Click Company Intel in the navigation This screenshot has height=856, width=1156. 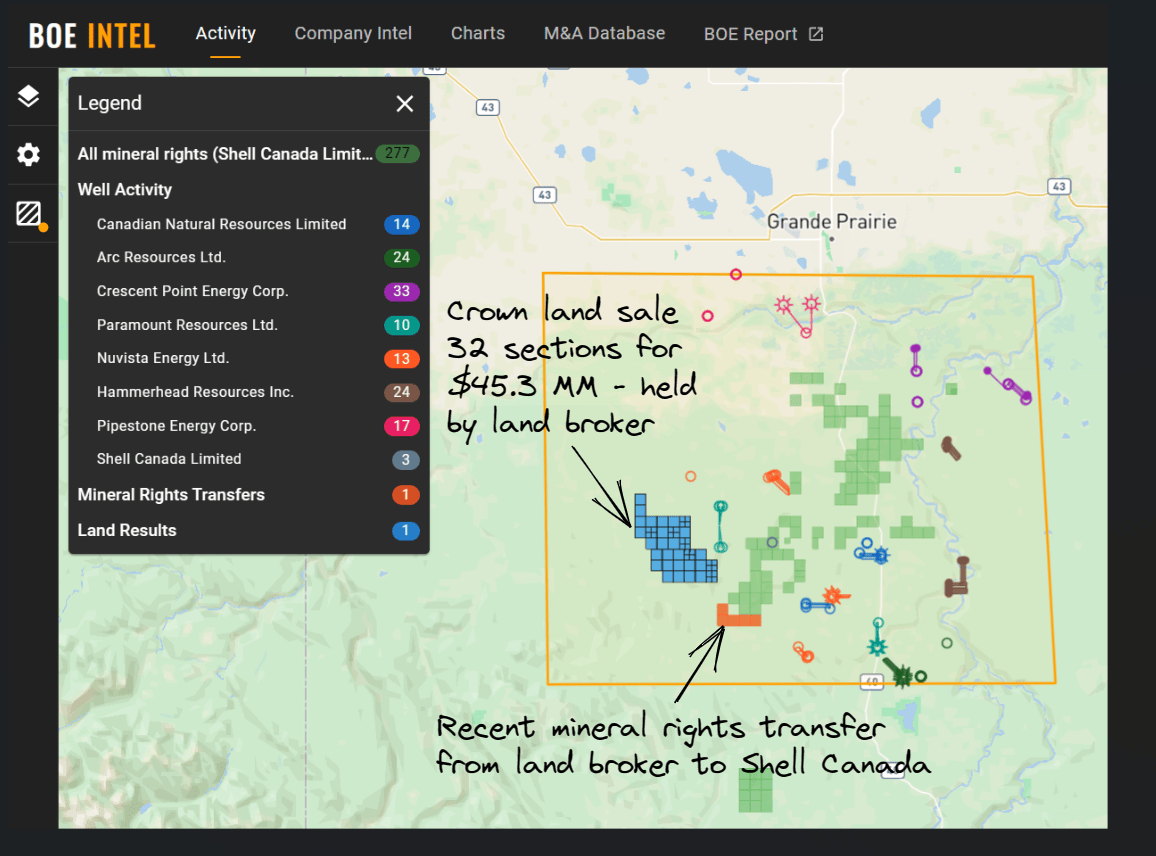(x=353, y=33)
